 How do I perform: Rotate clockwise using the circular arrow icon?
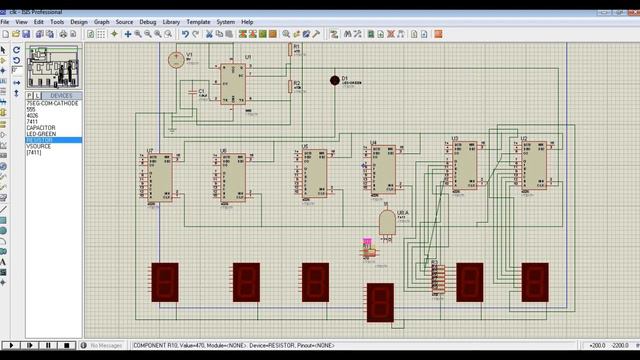click(x=17, y=50)
